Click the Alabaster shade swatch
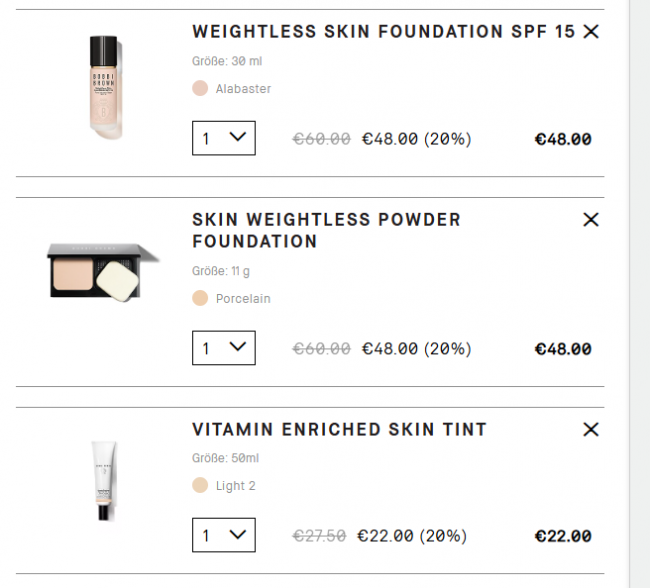Viewport: 650px width, 588px height. click(200, 88)
